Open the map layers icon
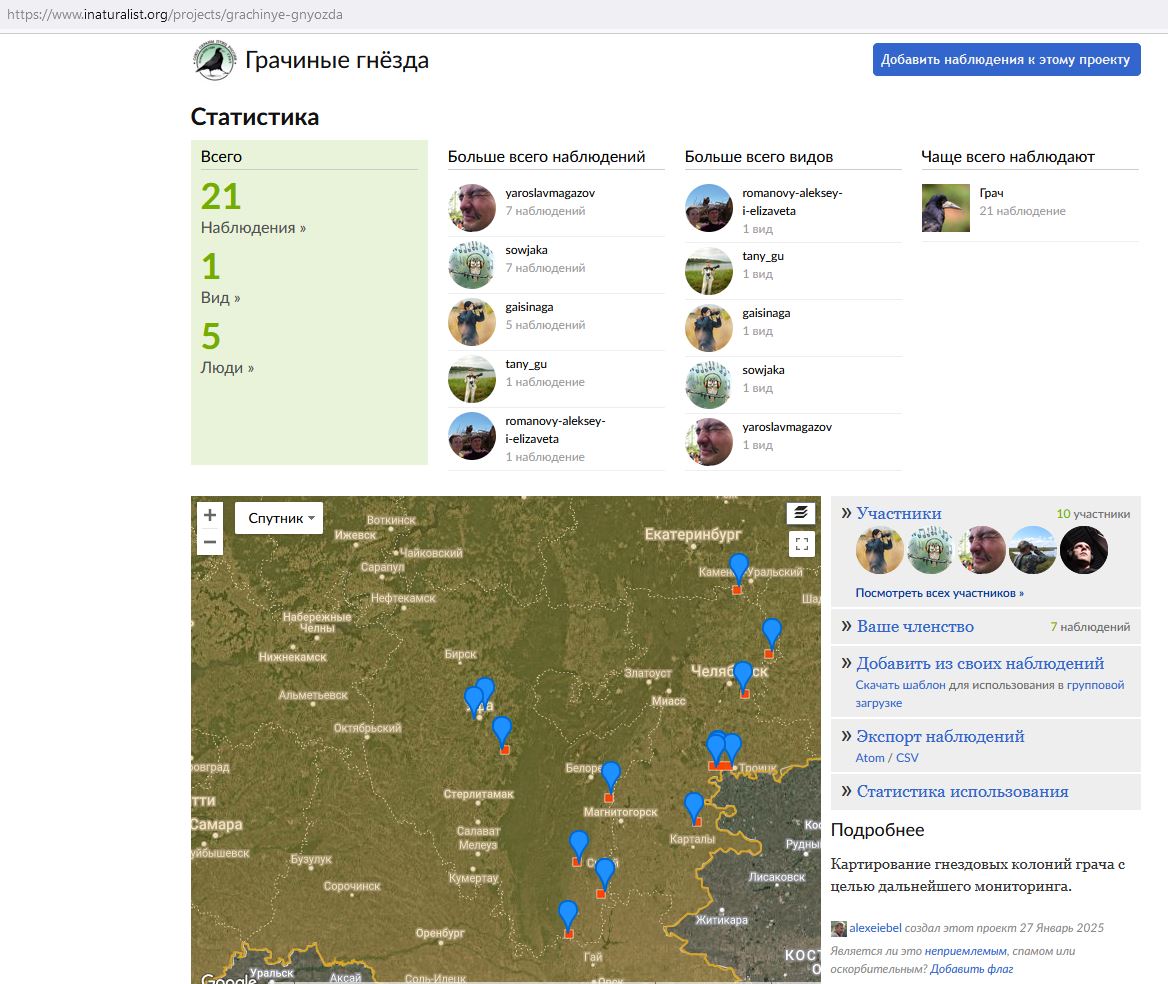This screenshot has height=984, width=1168. pyautogui.click(x=801, y=512)
